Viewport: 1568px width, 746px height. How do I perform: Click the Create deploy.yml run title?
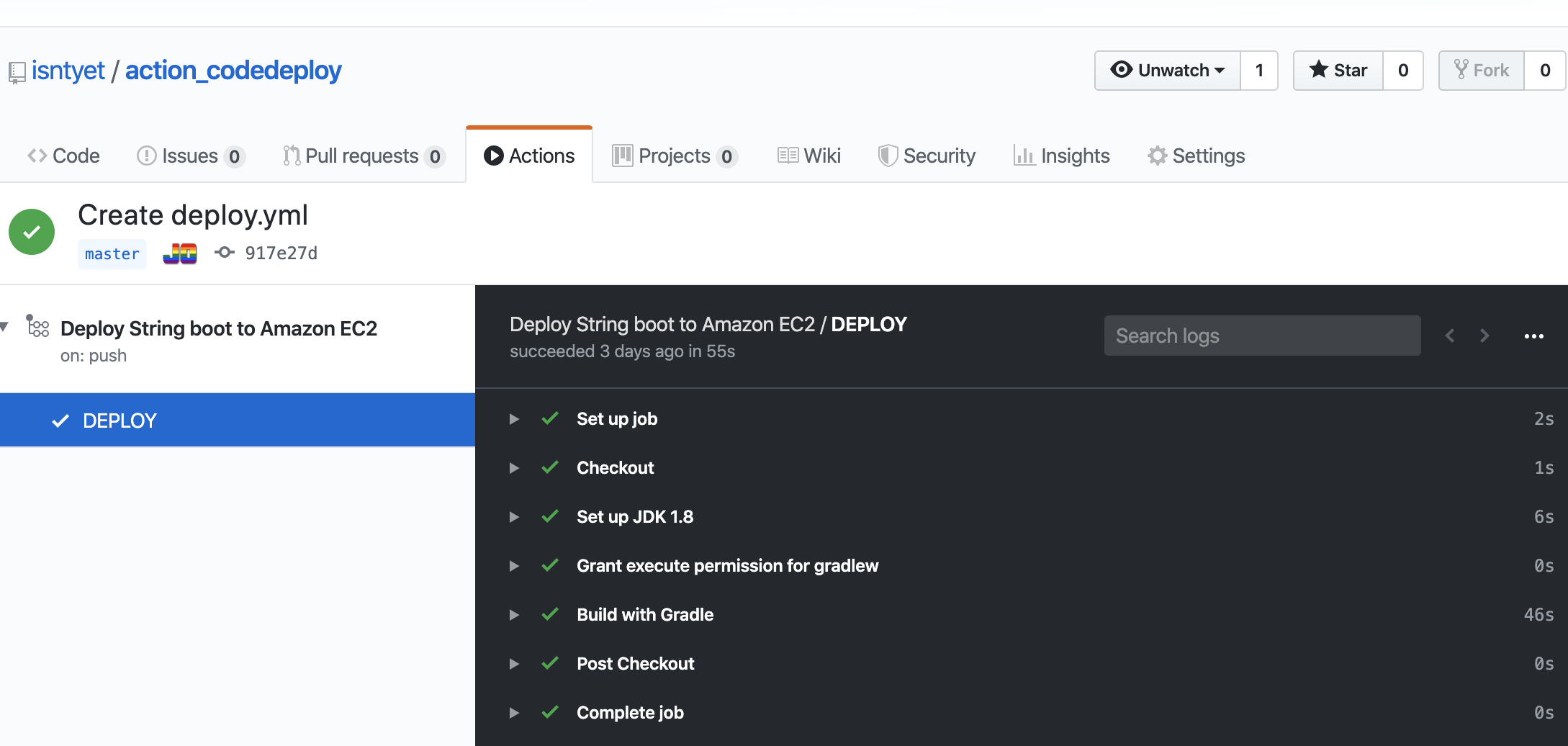pyautogui.click(x=193, y=215)
